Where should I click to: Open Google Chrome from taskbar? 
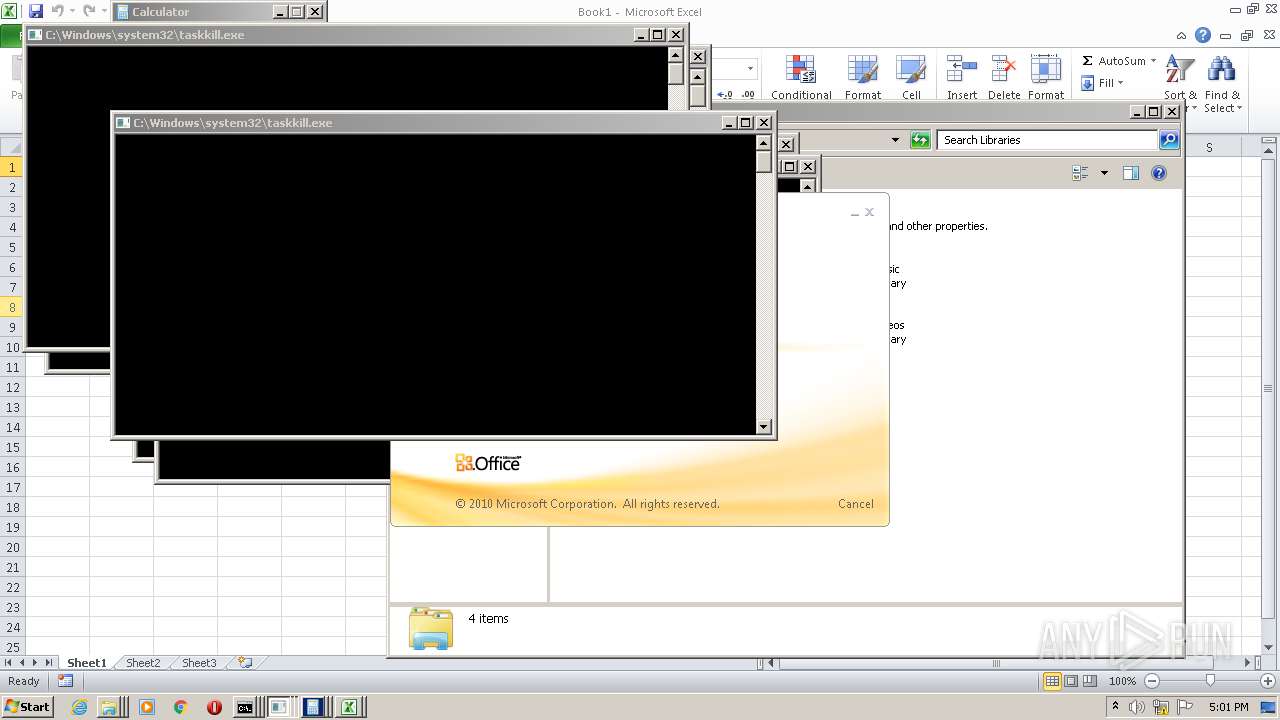coord(180,707)
